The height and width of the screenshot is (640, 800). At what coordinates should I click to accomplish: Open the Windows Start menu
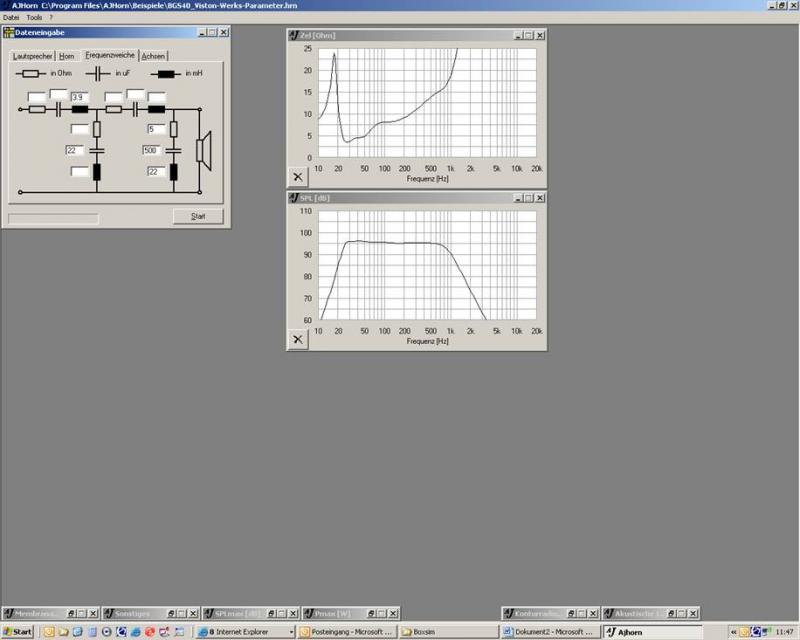pyautogui.click(x=17, y=632)
